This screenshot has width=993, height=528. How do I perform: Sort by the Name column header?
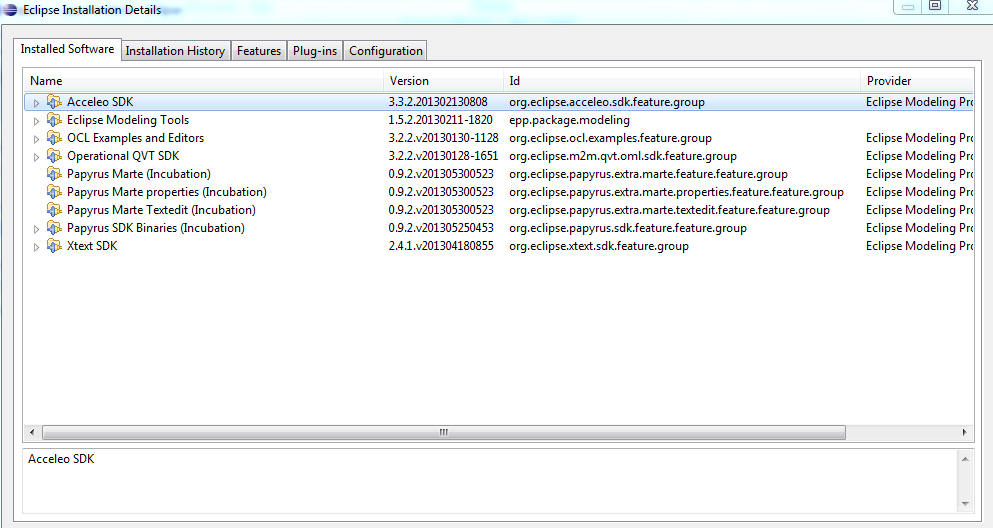(x=203, y=81)
